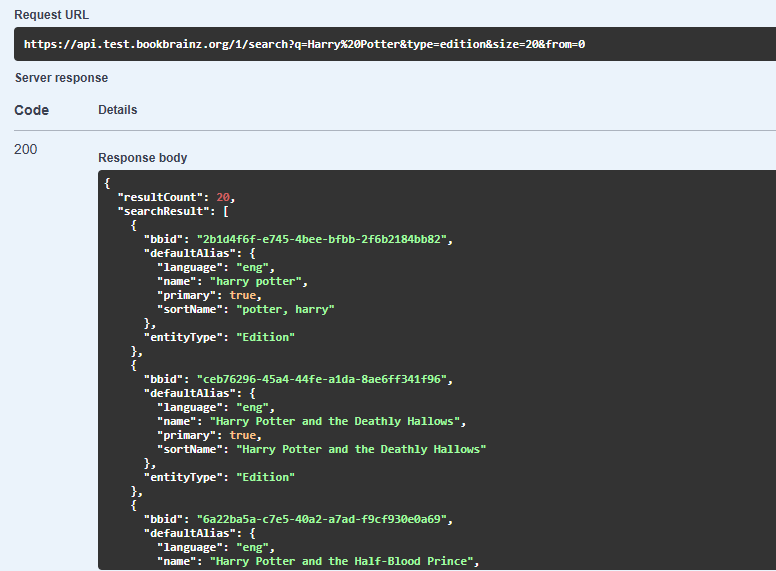
Task: Click the Code column header
Action: click(31, 110)
